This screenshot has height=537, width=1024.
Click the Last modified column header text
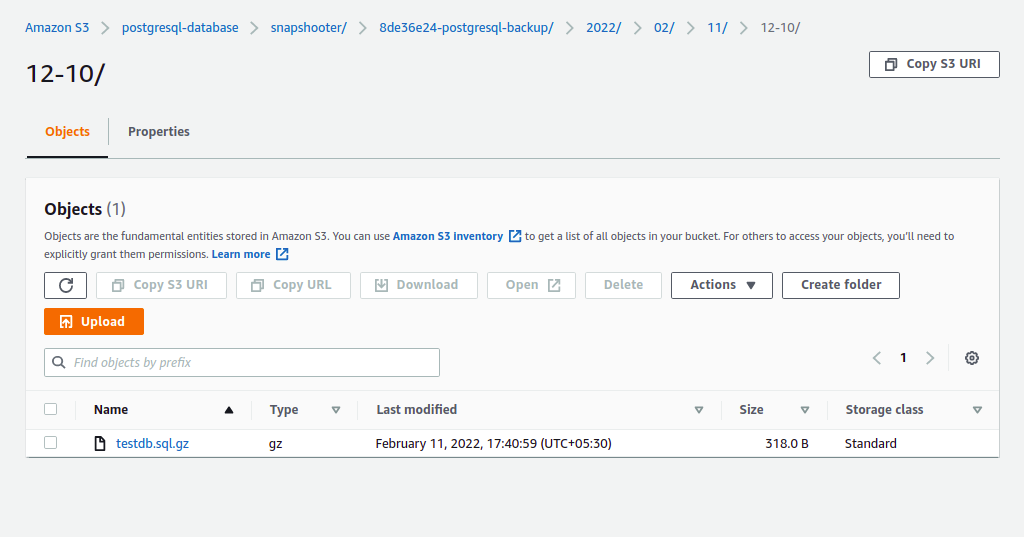point(417,410)
